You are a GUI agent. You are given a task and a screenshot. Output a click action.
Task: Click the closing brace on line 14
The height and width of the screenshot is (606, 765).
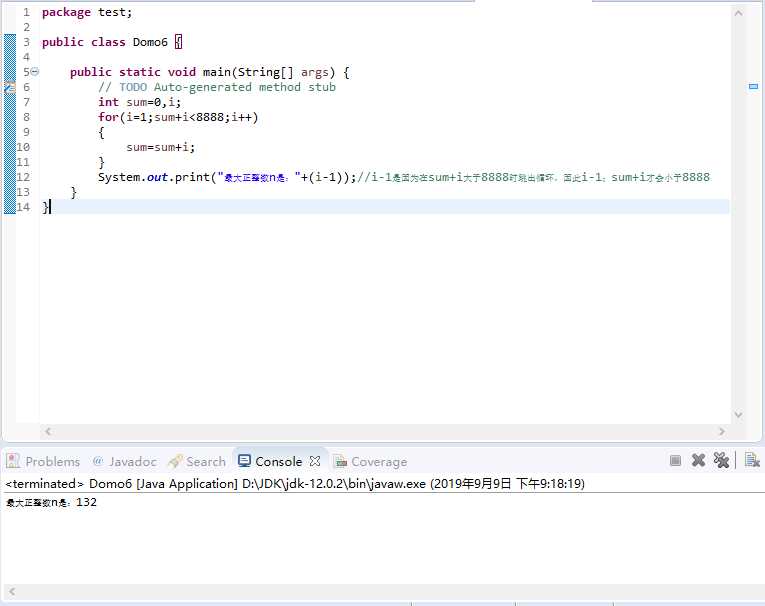(x=45, y=207)
